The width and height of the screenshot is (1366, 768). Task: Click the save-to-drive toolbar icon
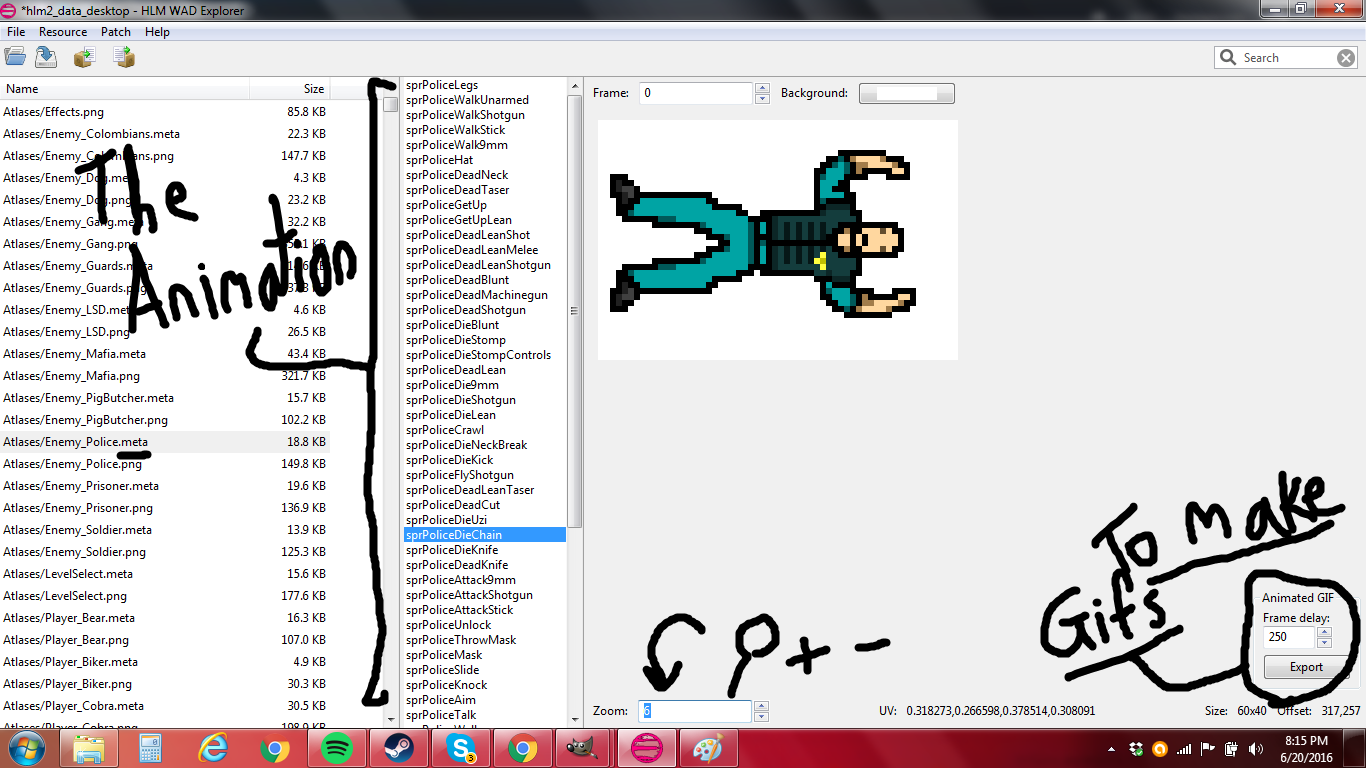[x=46, y=58]
